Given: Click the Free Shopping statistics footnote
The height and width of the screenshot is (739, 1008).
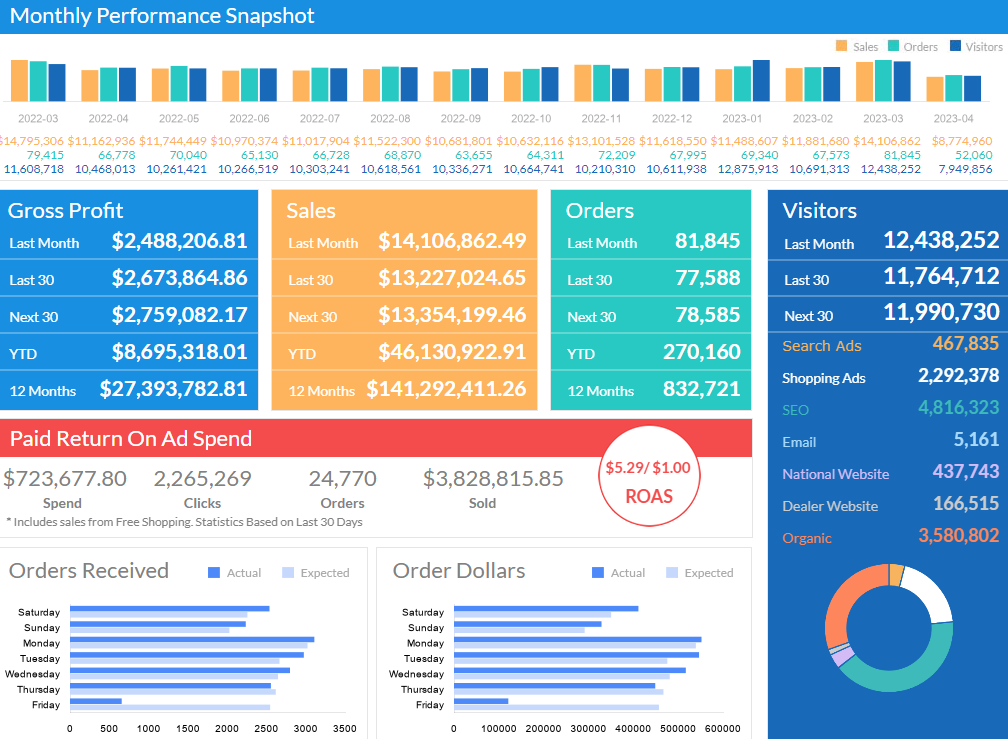Looking at the screenshot, I should coord(184,522).
